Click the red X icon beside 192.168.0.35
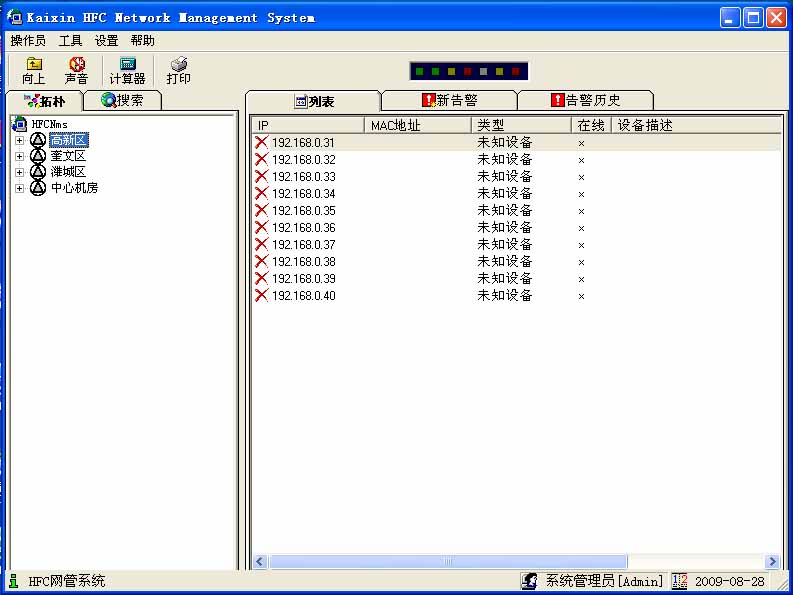The image size is (793, 595). [261, 211]
